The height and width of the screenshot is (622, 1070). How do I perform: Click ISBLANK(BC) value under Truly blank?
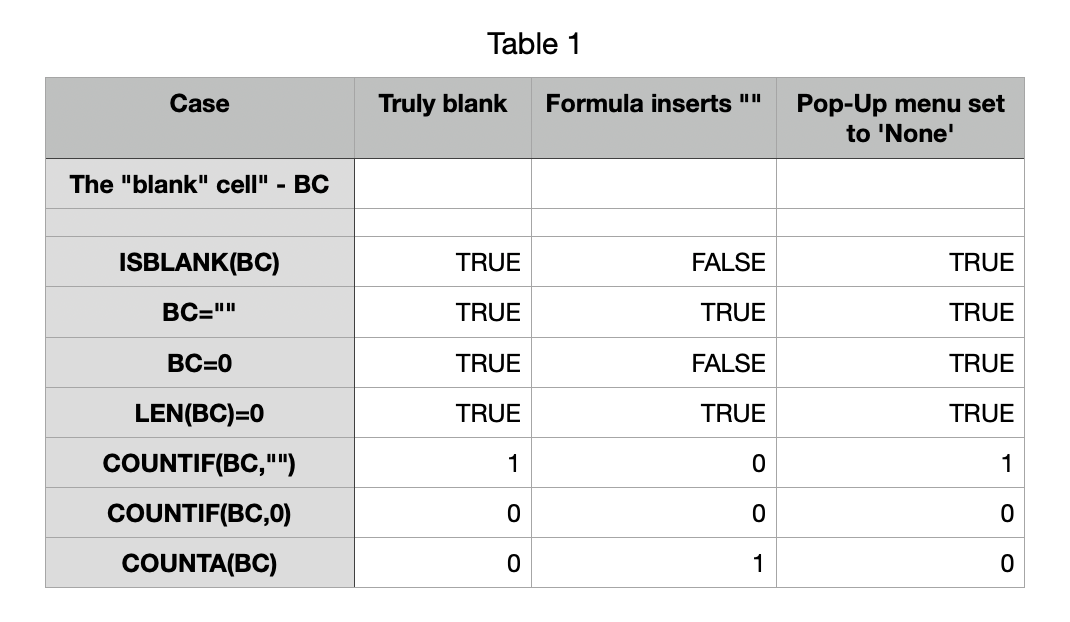tap(488, 263)
